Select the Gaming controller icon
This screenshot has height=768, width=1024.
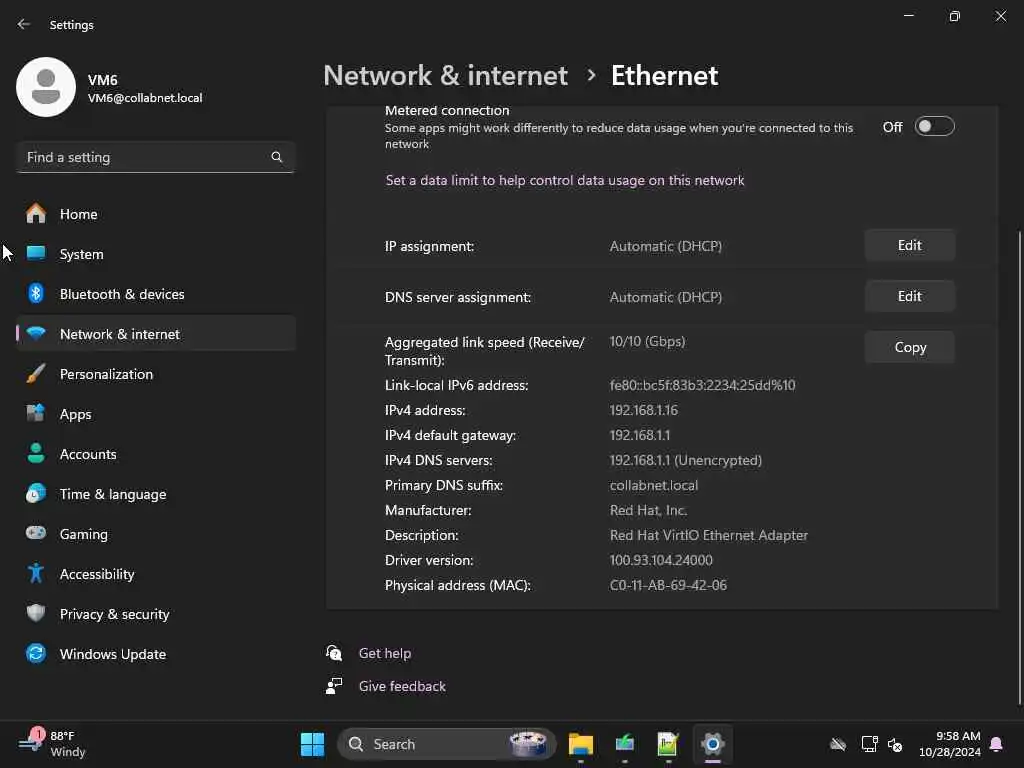pos(36,534)
